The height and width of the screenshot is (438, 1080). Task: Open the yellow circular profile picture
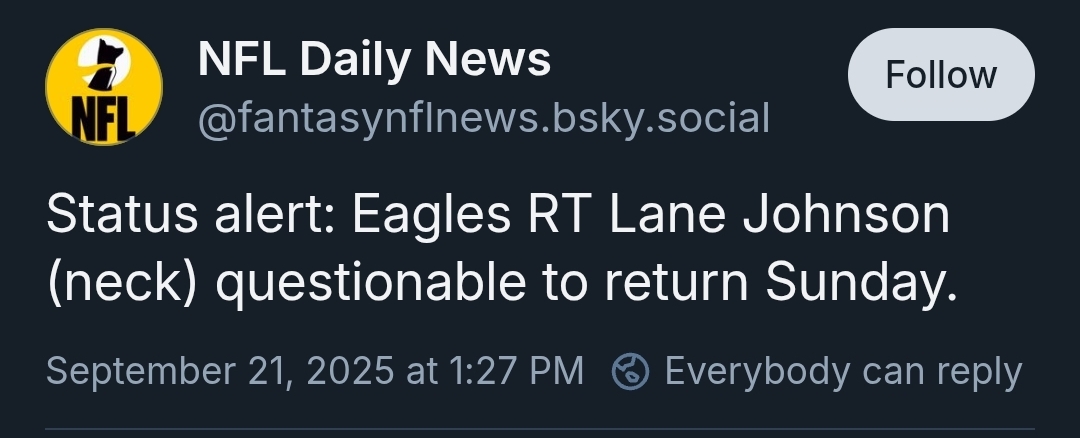tap(104, 87)
